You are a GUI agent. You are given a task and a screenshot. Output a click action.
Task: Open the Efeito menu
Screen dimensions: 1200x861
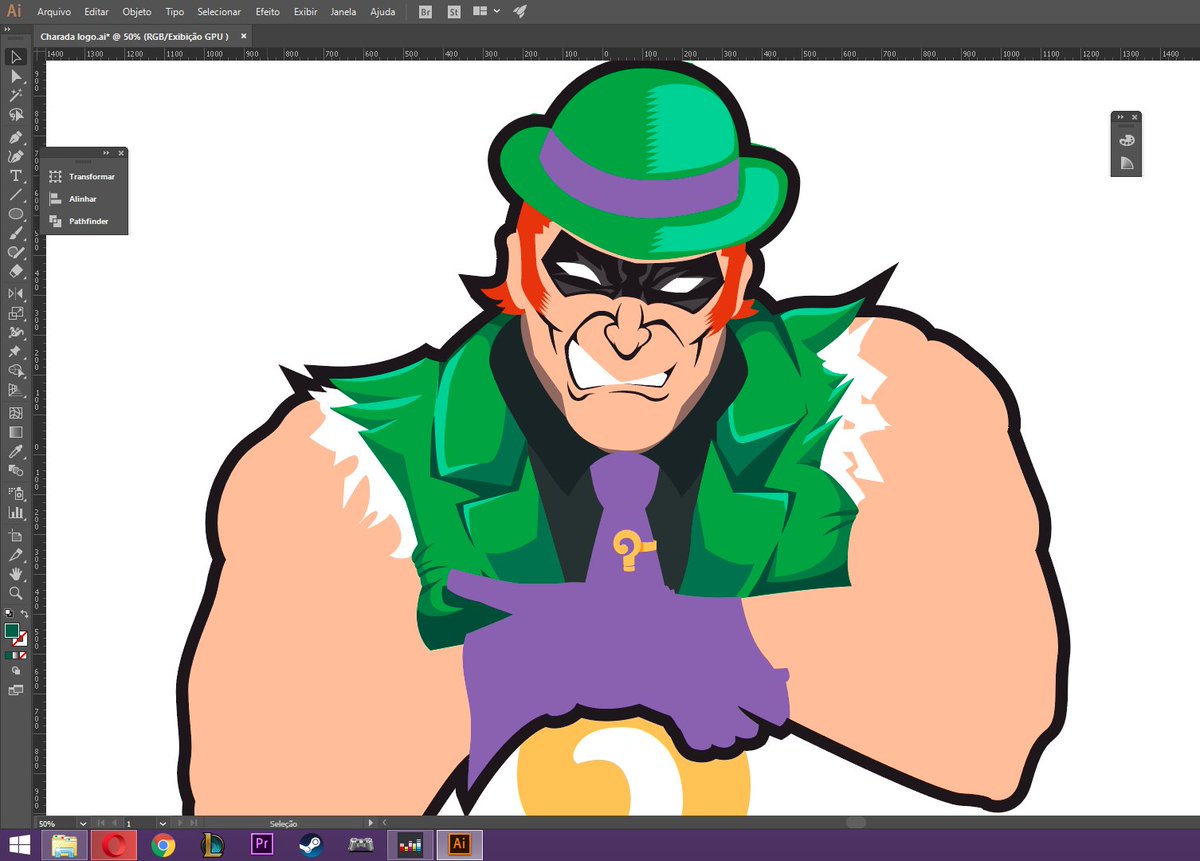[x=267, y=12]
